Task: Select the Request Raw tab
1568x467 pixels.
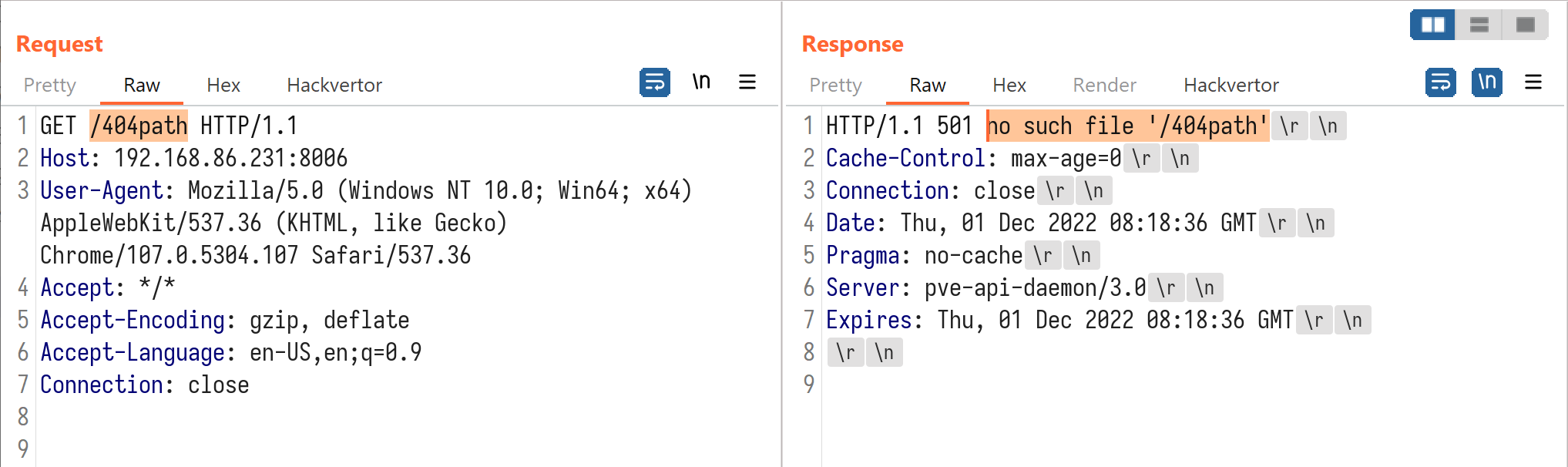Action: (x=142, y=86)
